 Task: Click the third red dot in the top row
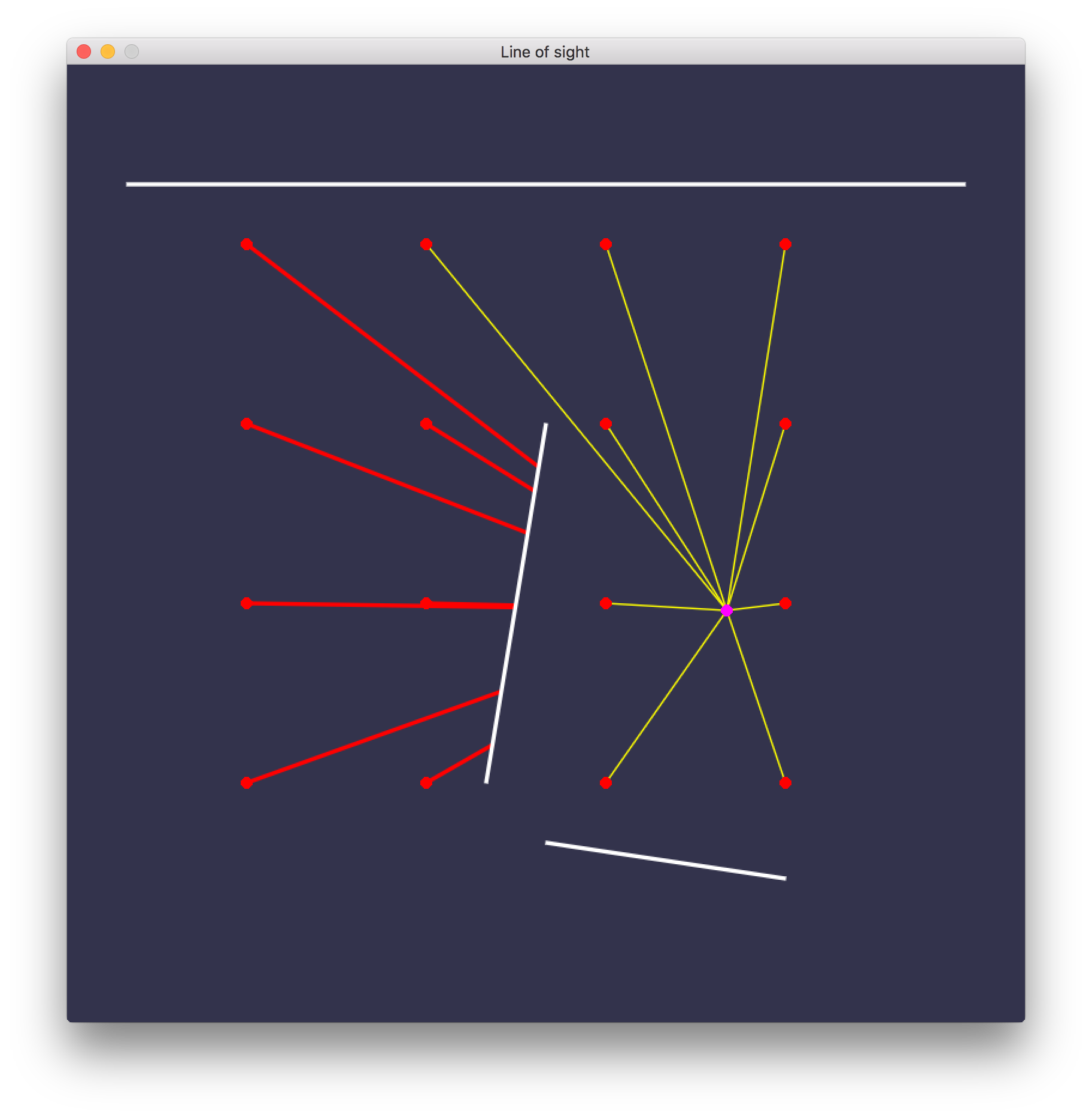click(605, 244)
